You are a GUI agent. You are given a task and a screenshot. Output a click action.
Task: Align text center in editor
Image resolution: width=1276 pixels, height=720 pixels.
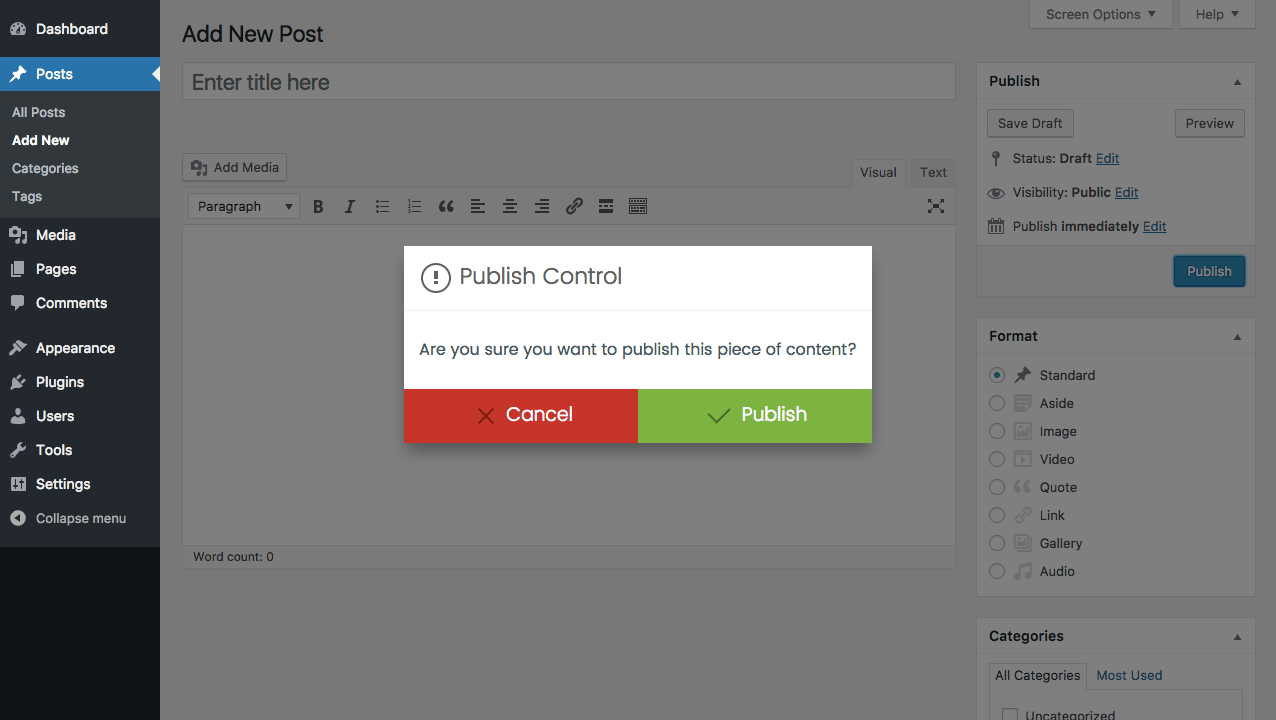click(510, 206)
